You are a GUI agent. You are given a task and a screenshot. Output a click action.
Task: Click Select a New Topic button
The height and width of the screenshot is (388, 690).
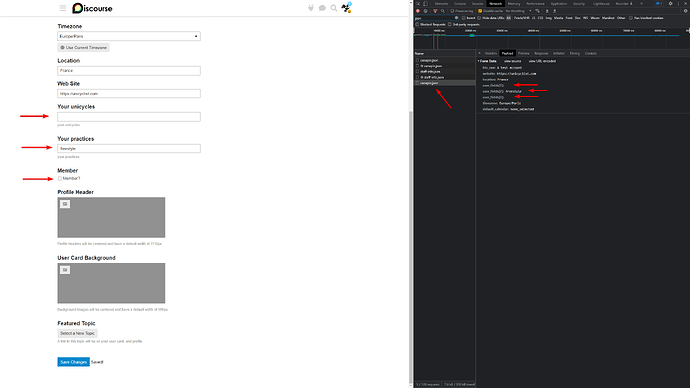pyautogui.click(x=77, y=333)
